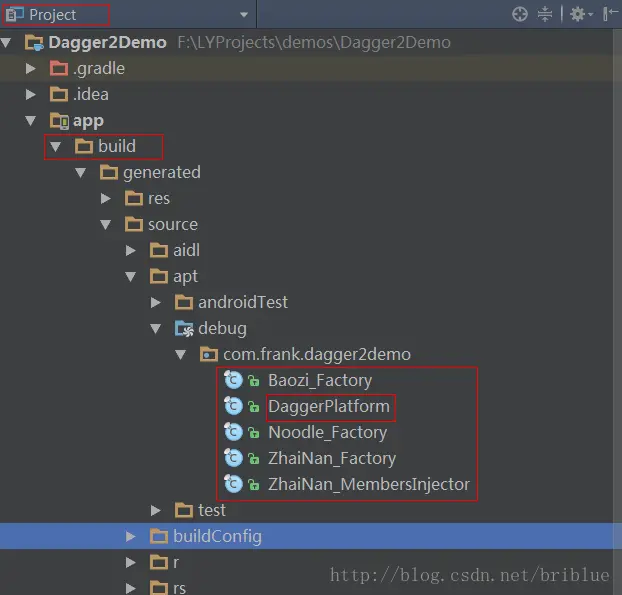Select the buildConfig folder name

click(217, 537)
